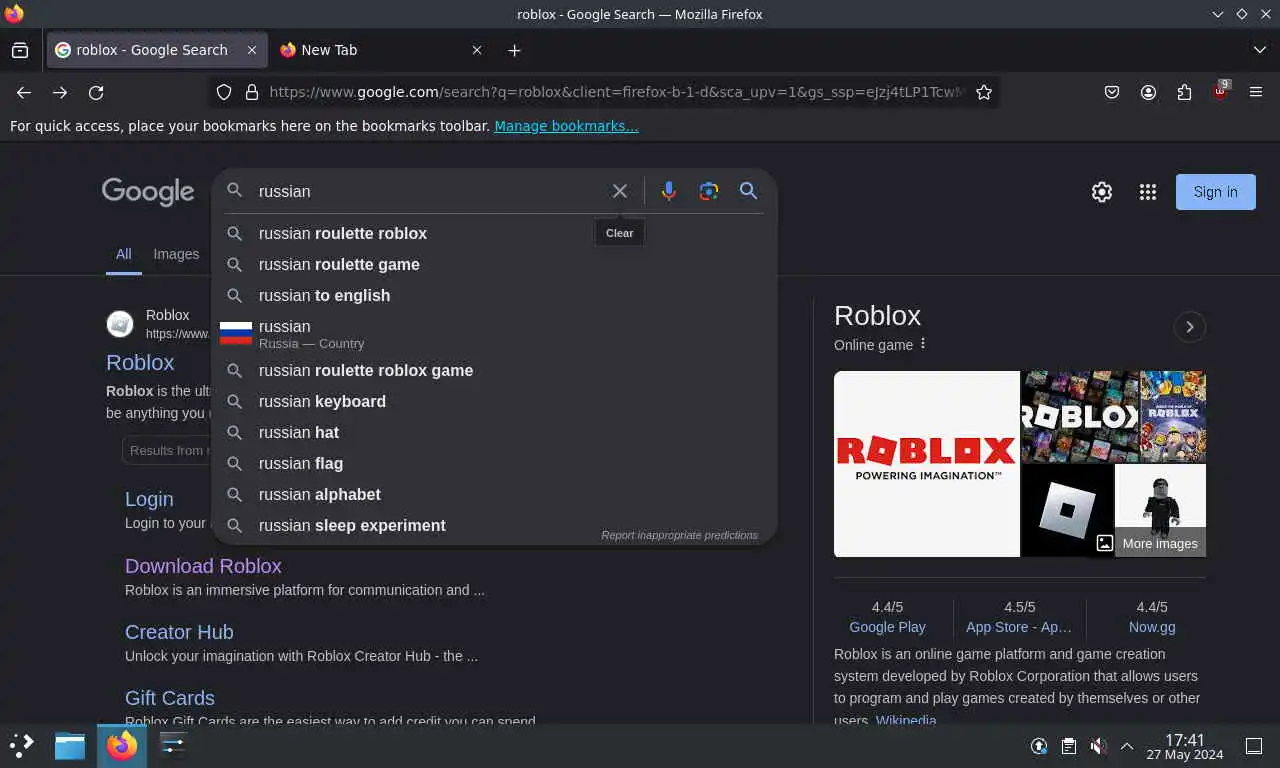
Task: Choose suggestion russian hat
Action: point(494,432)
